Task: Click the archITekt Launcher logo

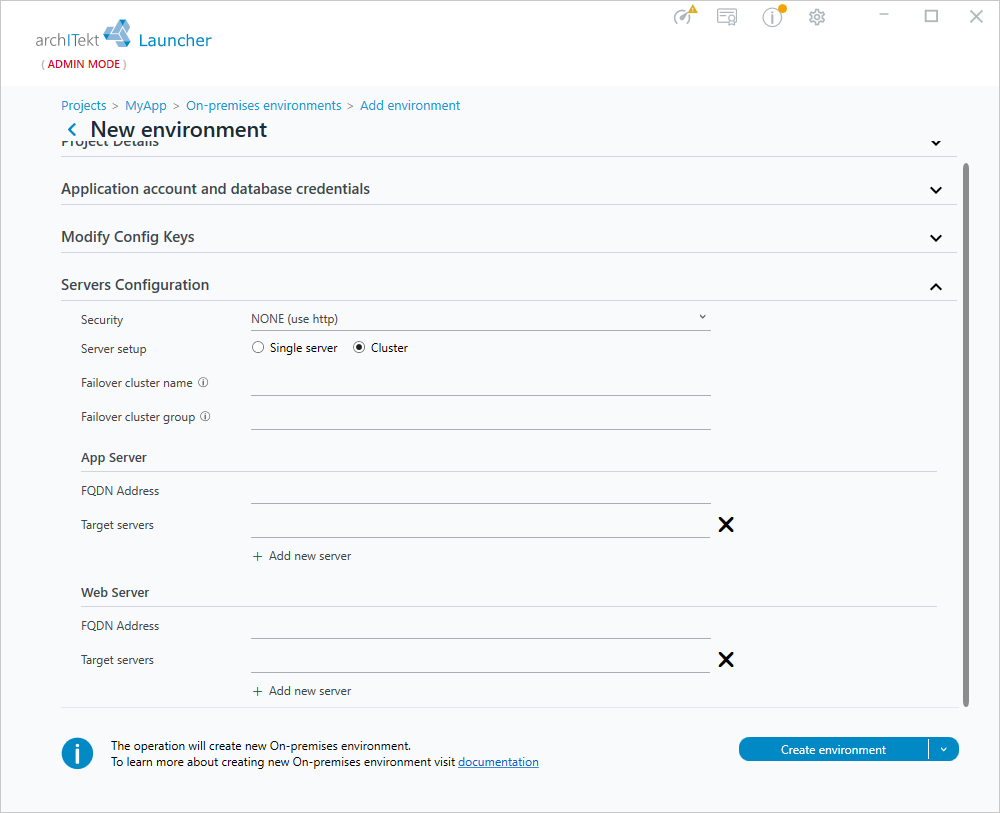Action: tap(123, 35)
